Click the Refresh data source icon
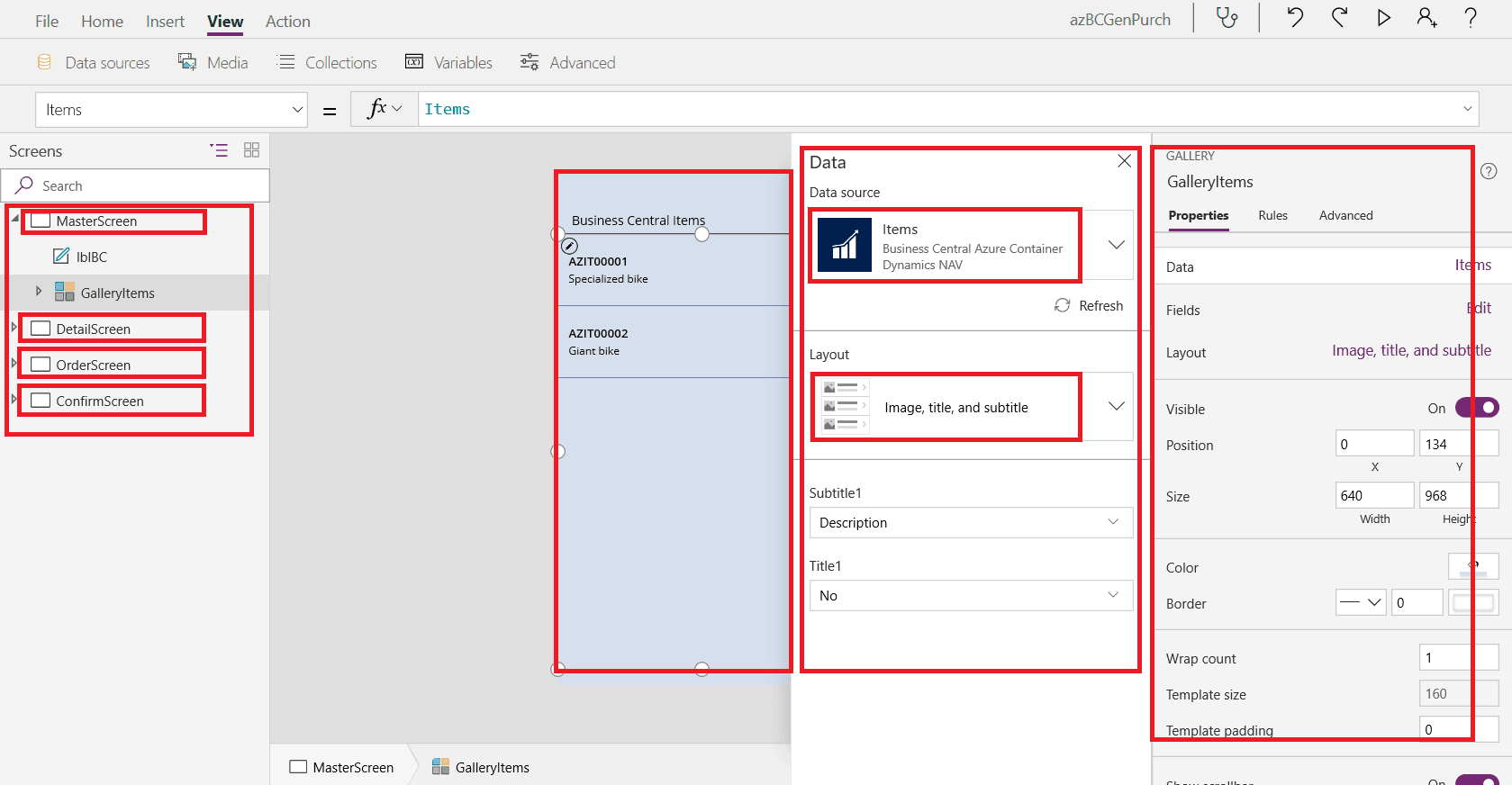The height and width of the screenshot is (785, 1512). (1063, 305)
